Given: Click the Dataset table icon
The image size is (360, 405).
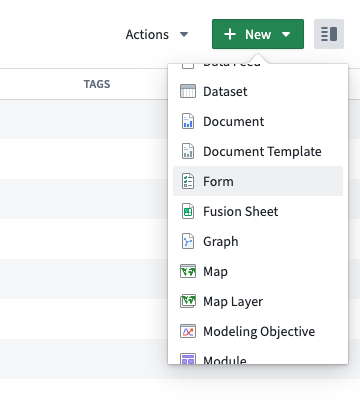Looking at the screenshot, I should [x=188, y=91].
